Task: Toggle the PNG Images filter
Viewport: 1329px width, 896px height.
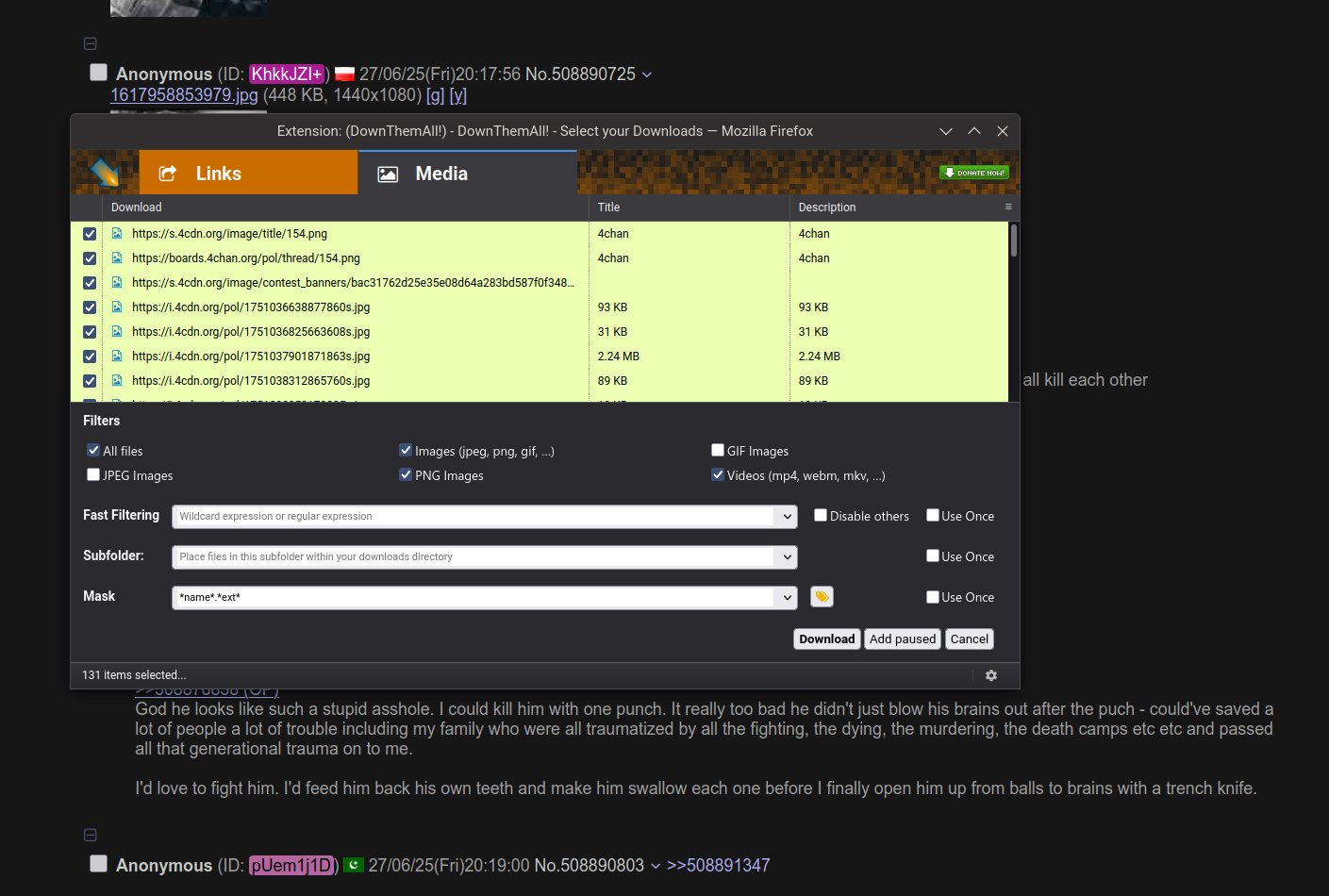Action: (x=406, y=474)
